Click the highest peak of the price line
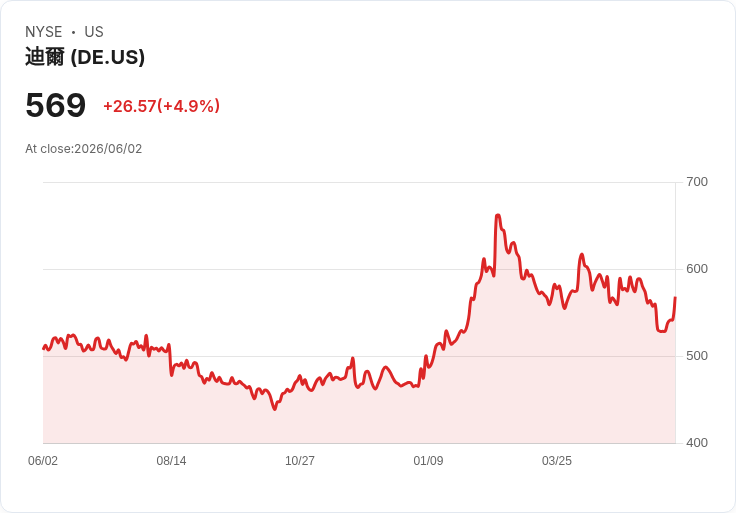 [x=498, y=215]
